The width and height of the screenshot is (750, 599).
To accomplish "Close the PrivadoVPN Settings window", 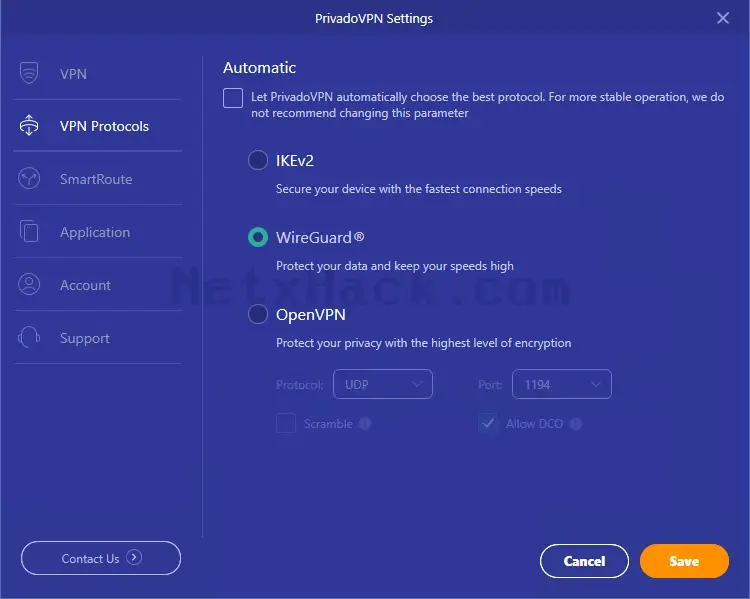I will [x=723, y=18].
